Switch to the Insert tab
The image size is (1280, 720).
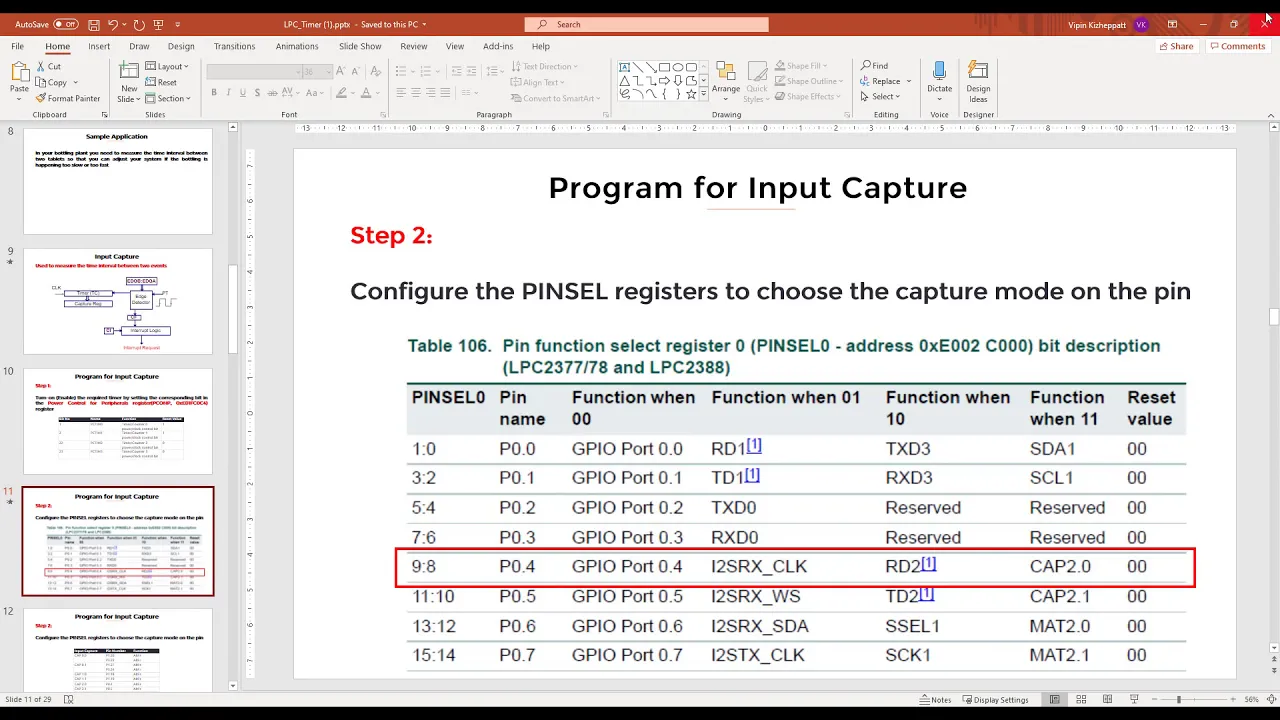click(99, 46)
